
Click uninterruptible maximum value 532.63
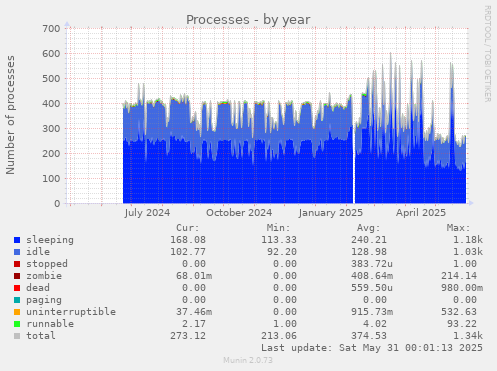tap(459, 312)
